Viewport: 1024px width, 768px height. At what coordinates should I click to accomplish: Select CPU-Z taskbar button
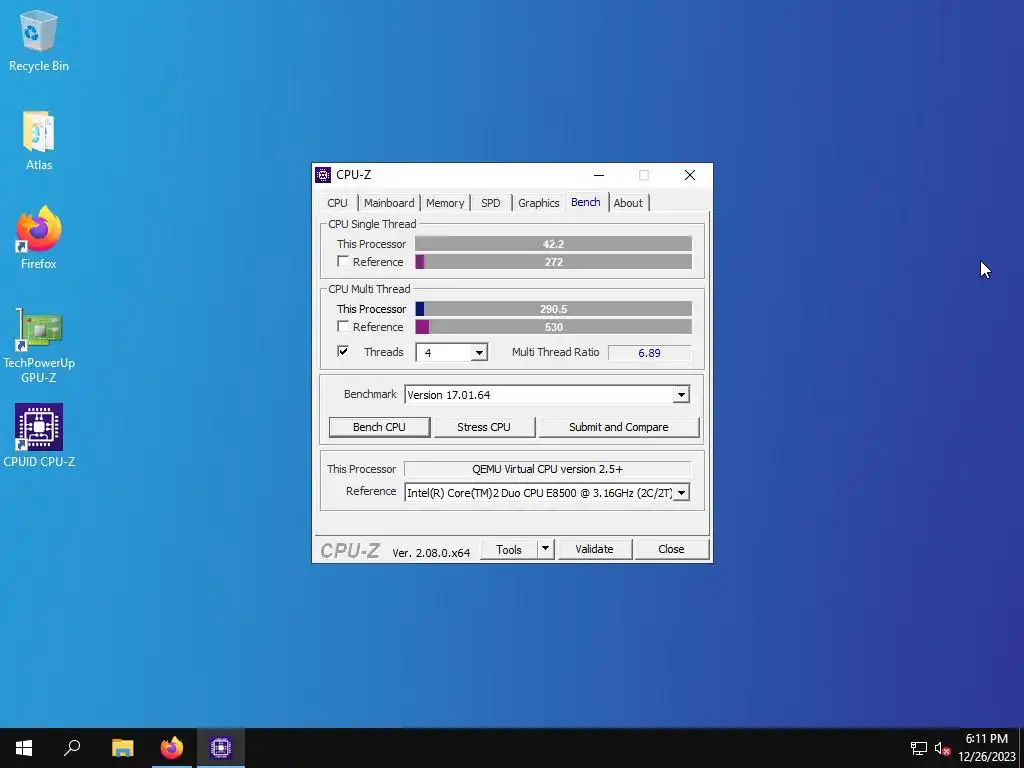[x=221, y=748]
